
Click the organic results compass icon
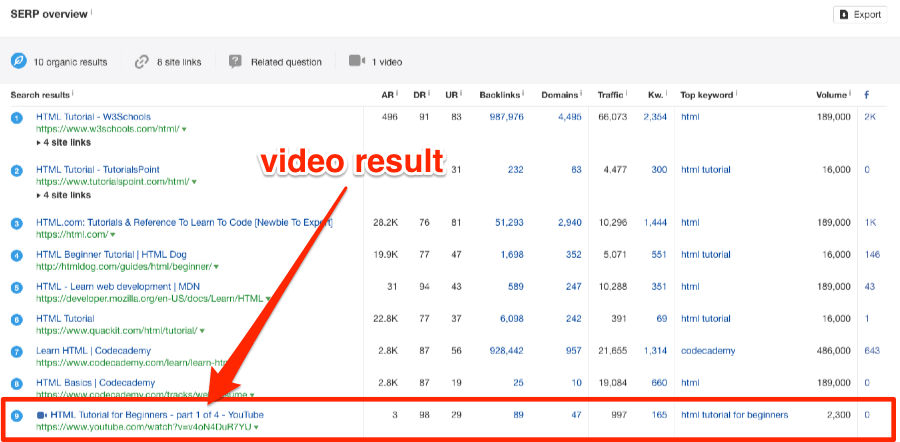tap(18, 62)
